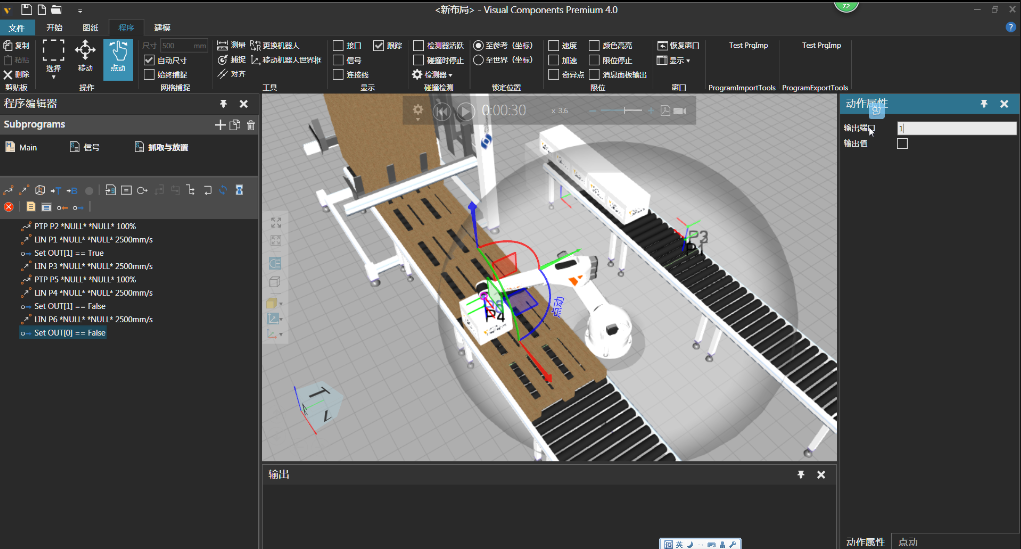The image size is (1021, 549).
Task: Add a new subprogram with plus icon
Action: point(220,124)
